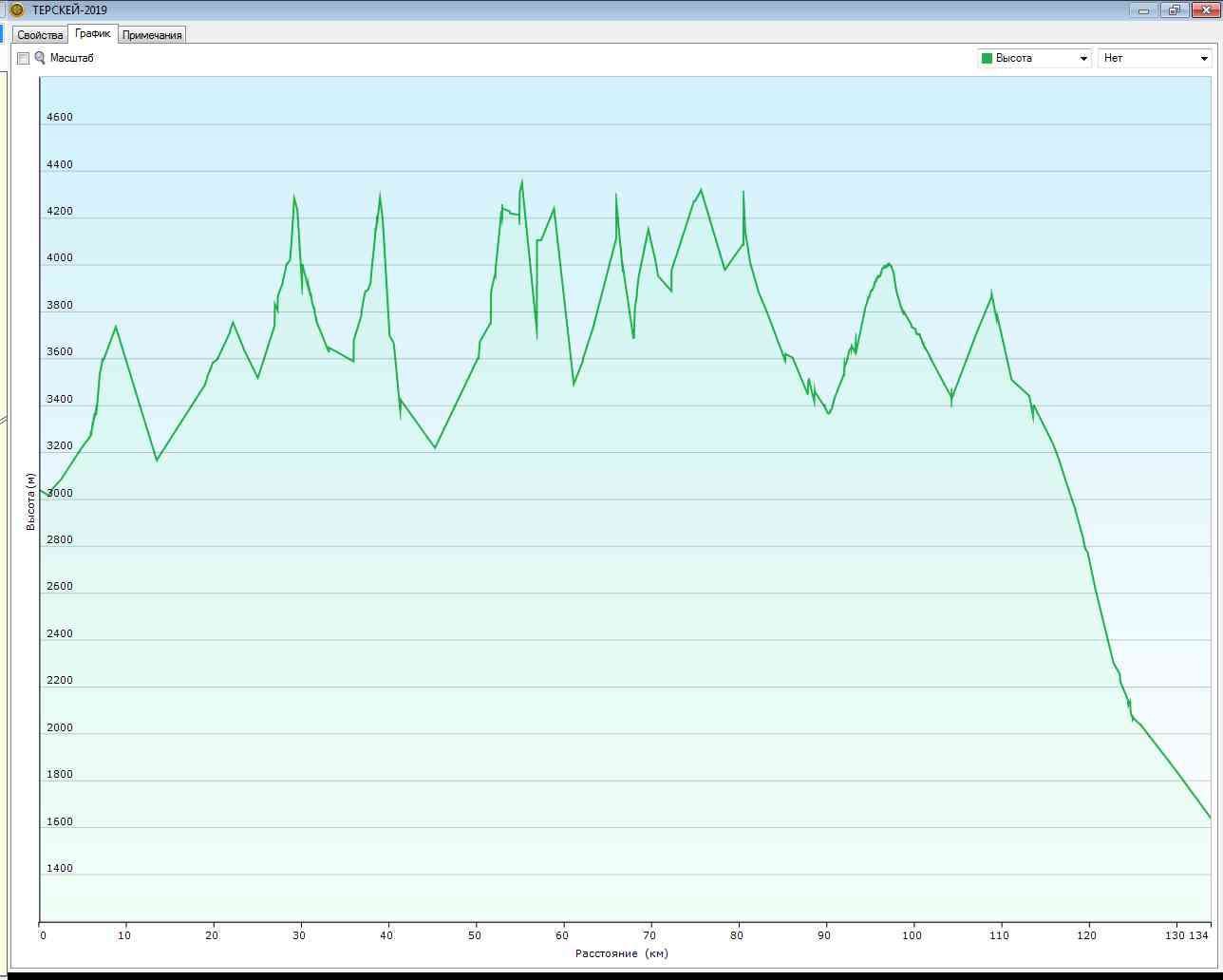Restore down the ТЕРСКЕЙ-2019 window
Image resolution: width=1223 pixels, height=980 pixels.
[x=1174, y=10]
